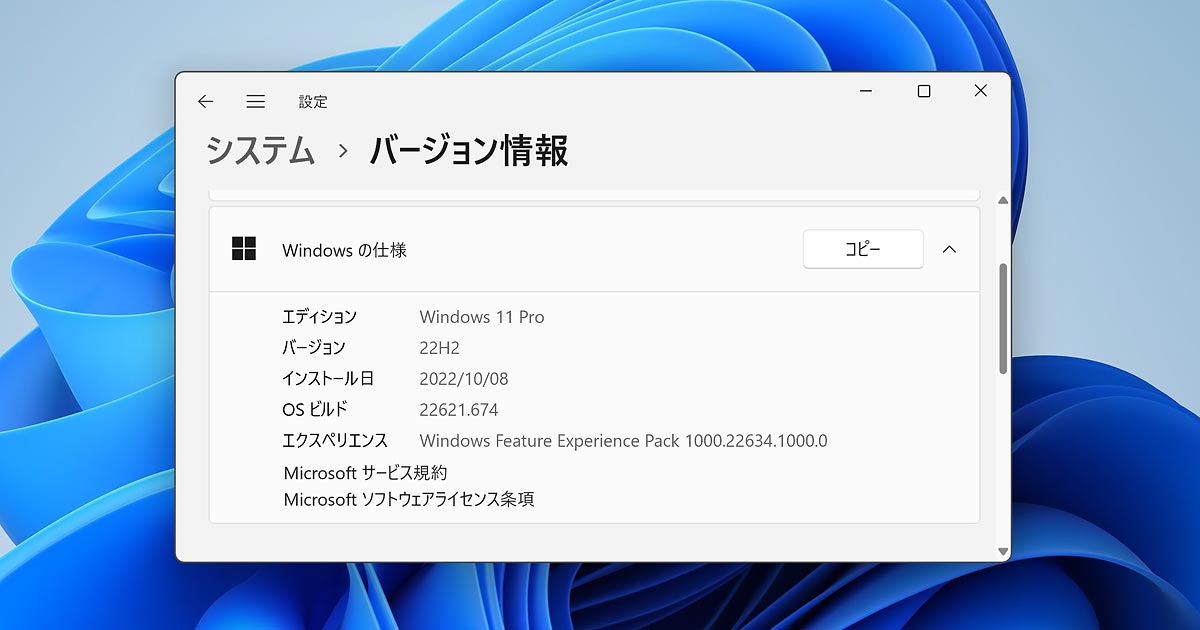1200x630 pixels.
Task: Select install date '2022/10/08'
Action: pos(464,379)
